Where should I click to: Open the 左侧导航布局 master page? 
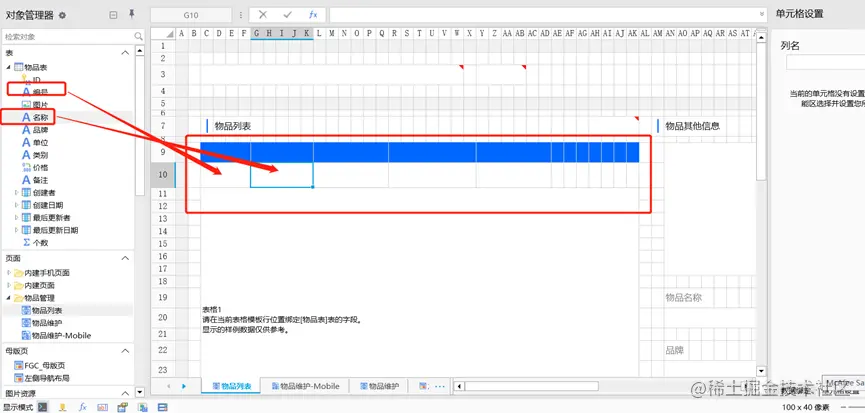coord(41,378)
